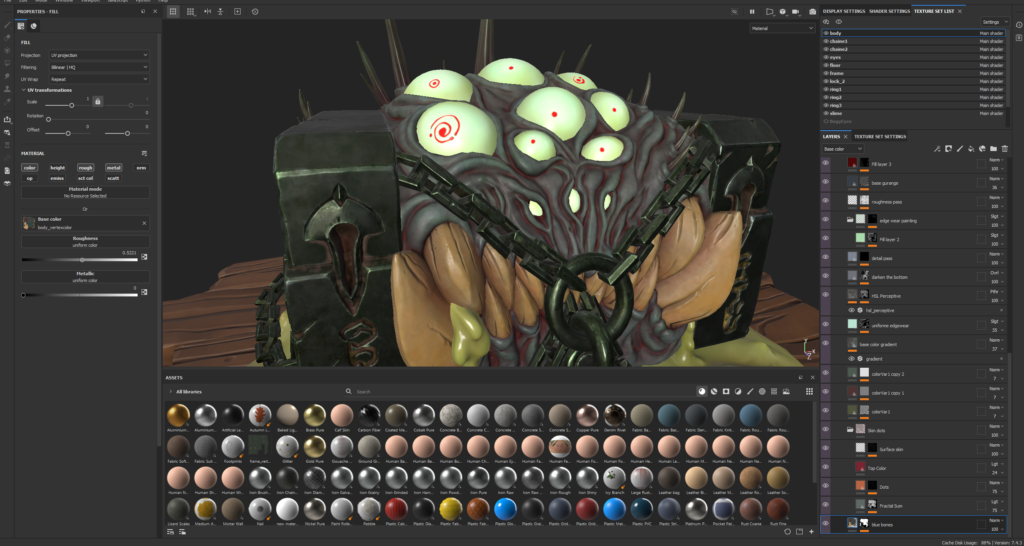Click the delete layer trash icon
Image resolution: width=1024 pixels, height=546 pixels.
click(x=1004, y=148)
